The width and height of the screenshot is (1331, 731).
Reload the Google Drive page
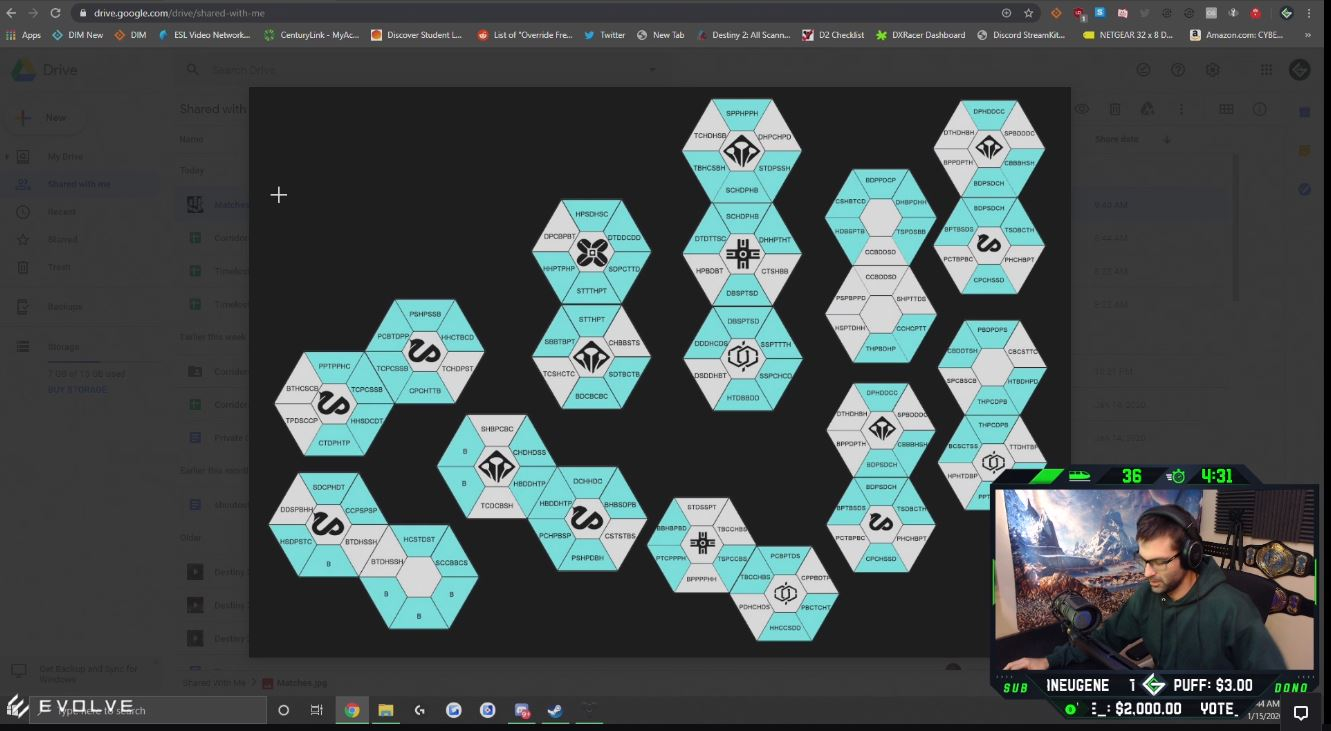coord(55,13)
